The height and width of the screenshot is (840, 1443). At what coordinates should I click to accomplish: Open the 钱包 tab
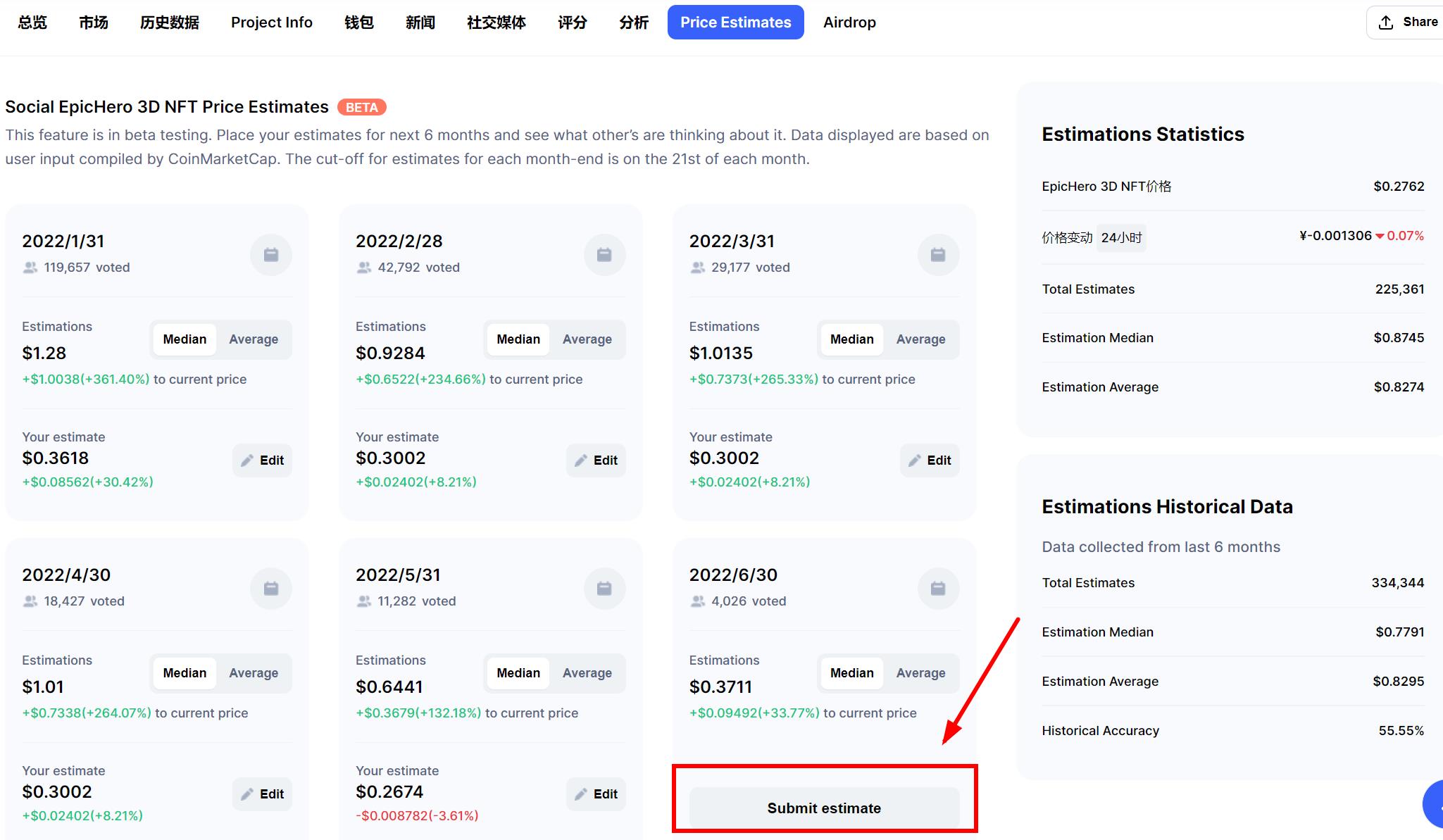pos(359,23)
